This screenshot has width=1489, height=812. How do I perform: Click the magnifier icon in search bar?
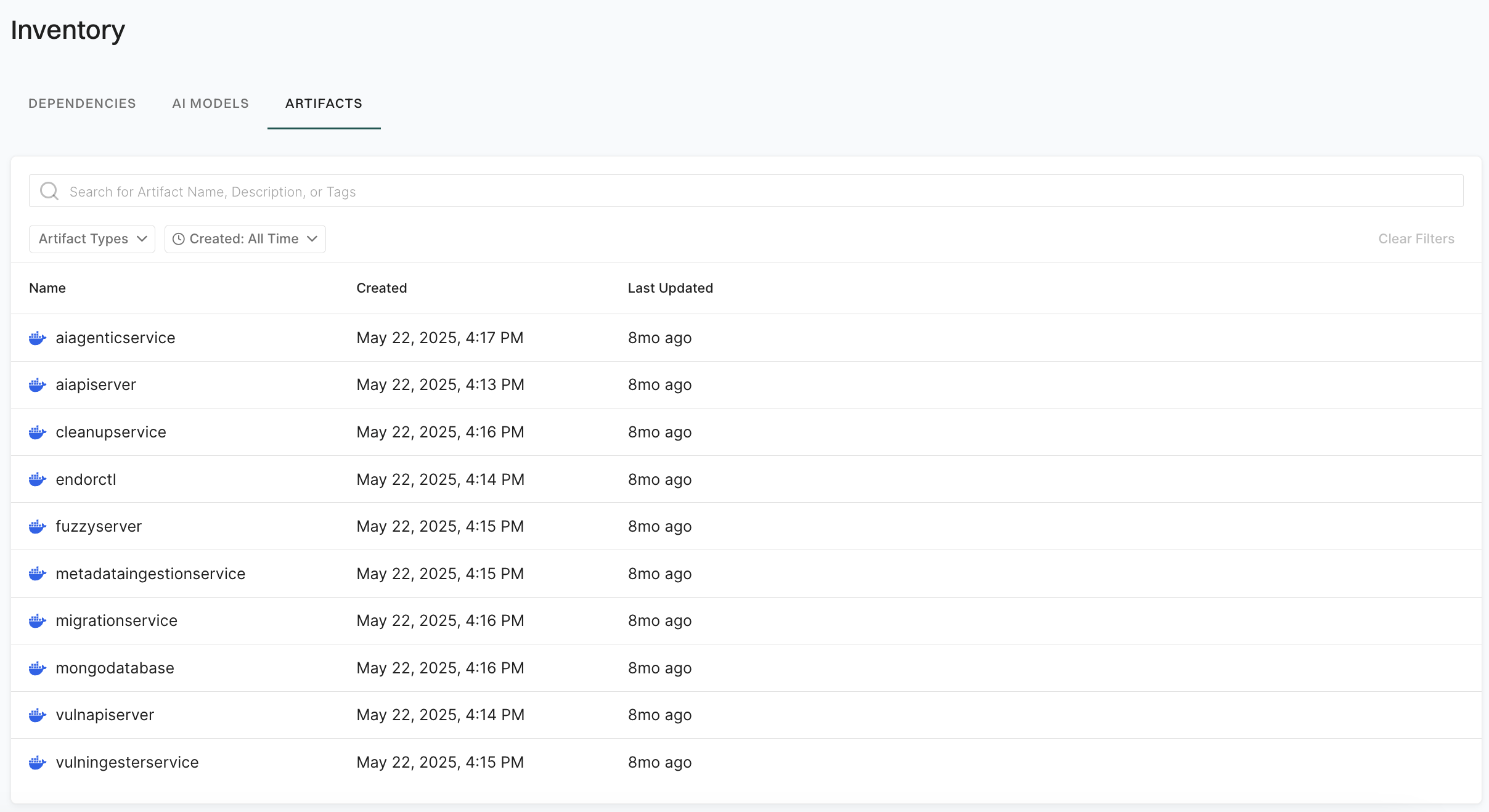[x=49, y=191]
